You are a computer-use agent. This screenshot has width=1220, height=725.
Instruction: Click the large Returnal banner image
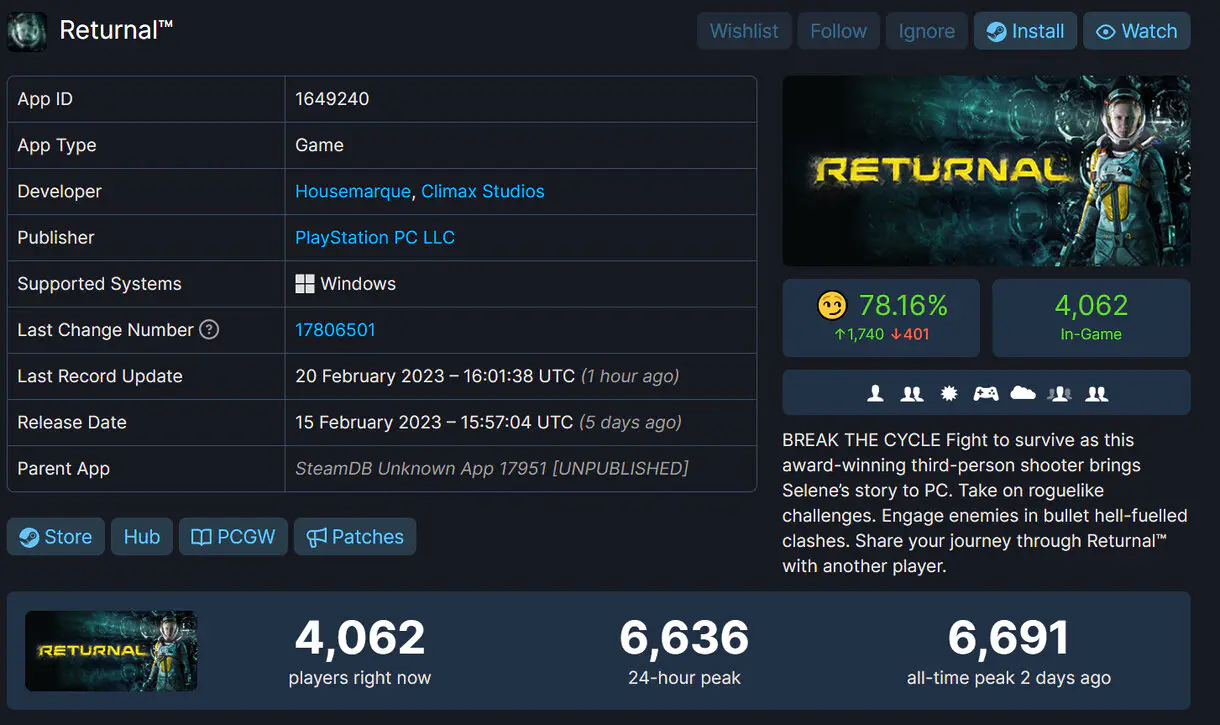pyautogui.click(x=986, y=171)
